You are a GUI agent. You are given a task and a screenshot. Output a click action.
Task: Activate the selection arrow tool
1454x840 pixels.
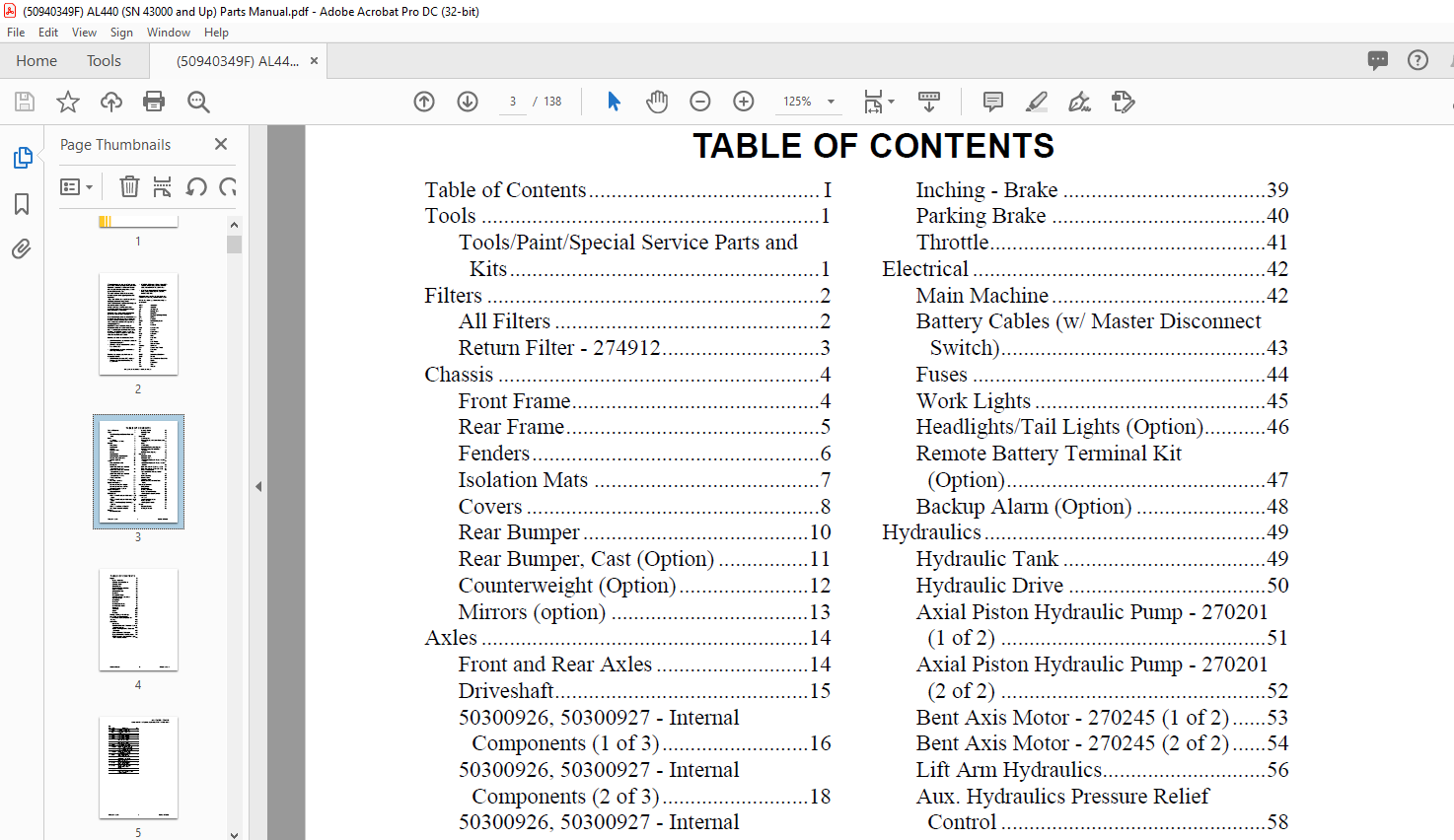[614, 102]
